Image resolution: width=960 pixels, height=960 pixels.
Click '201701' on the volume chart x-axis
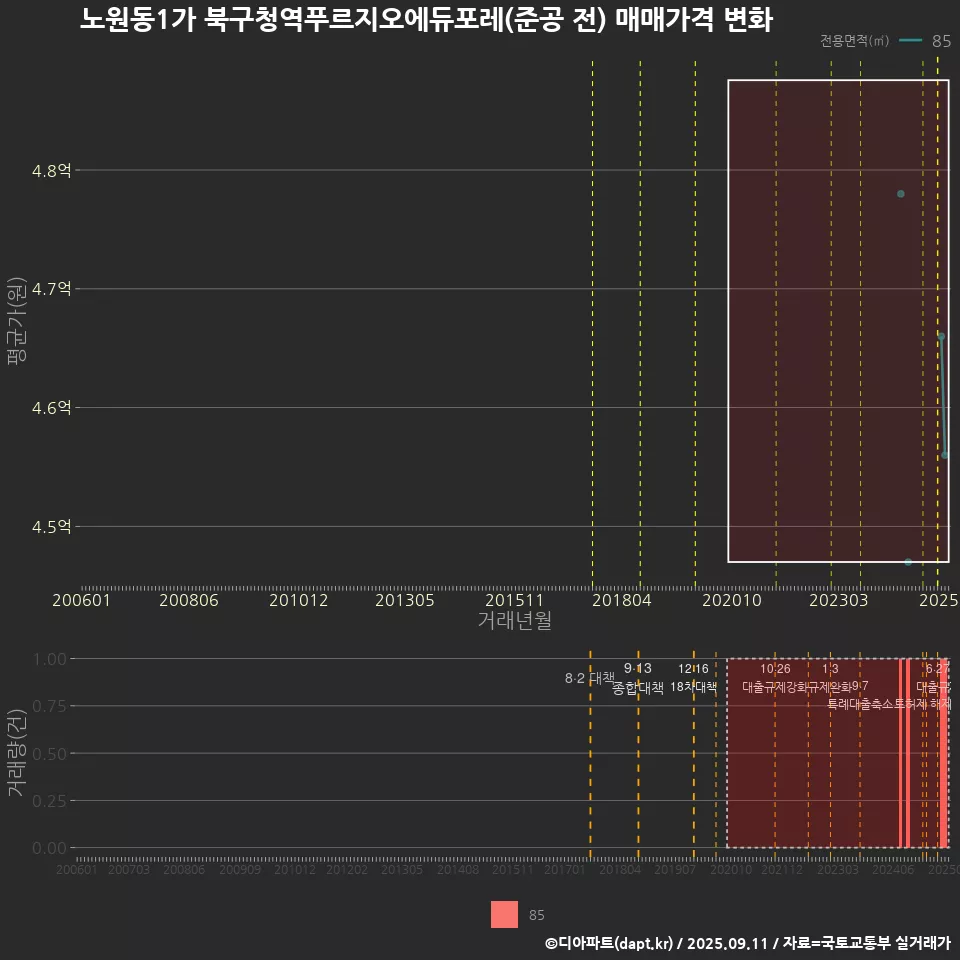click(x=564, y=869)
